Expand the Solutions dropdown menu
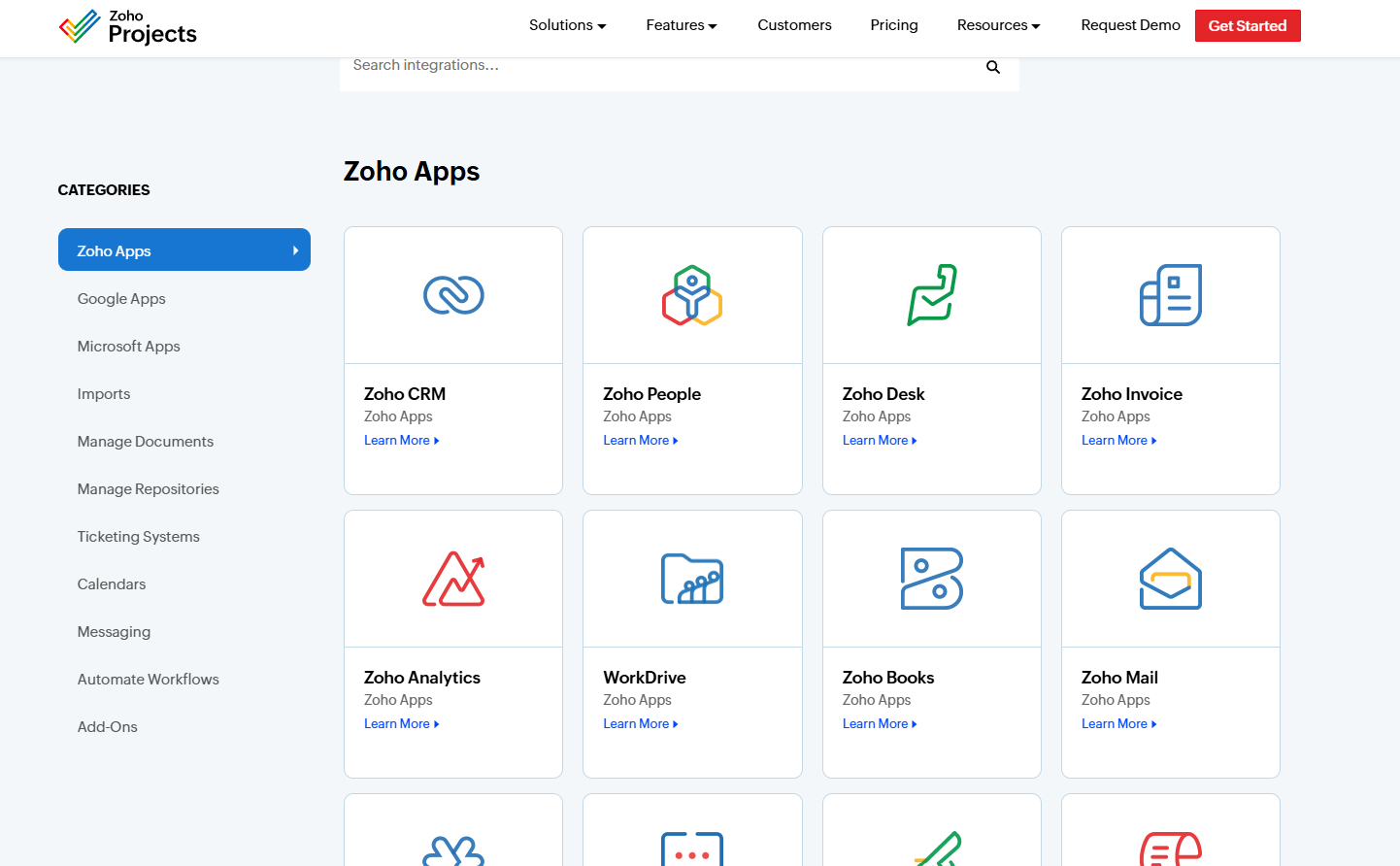 (568, 25)
